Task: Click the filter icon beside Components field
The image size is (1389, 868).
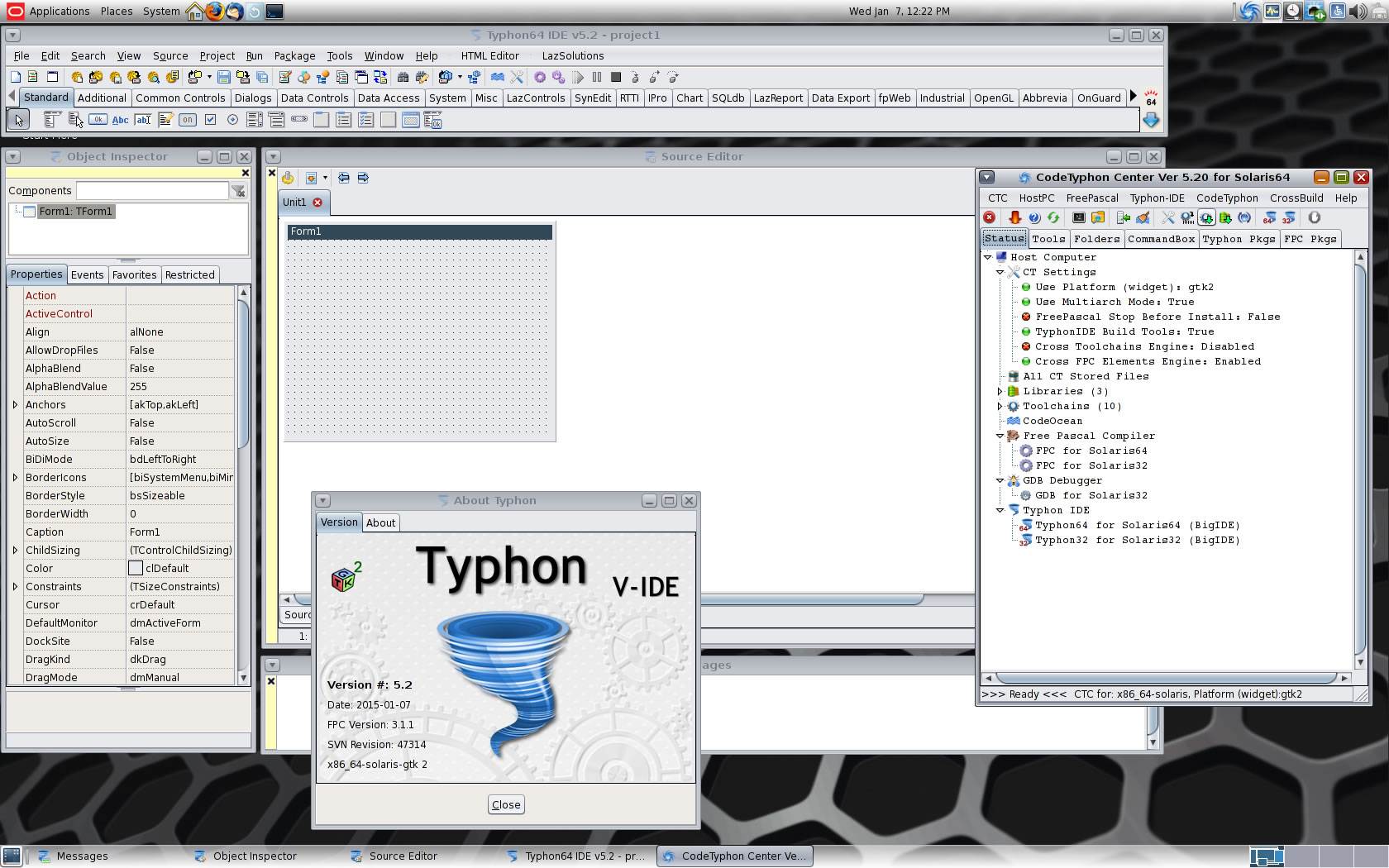Action: click(x=238, y=191)
